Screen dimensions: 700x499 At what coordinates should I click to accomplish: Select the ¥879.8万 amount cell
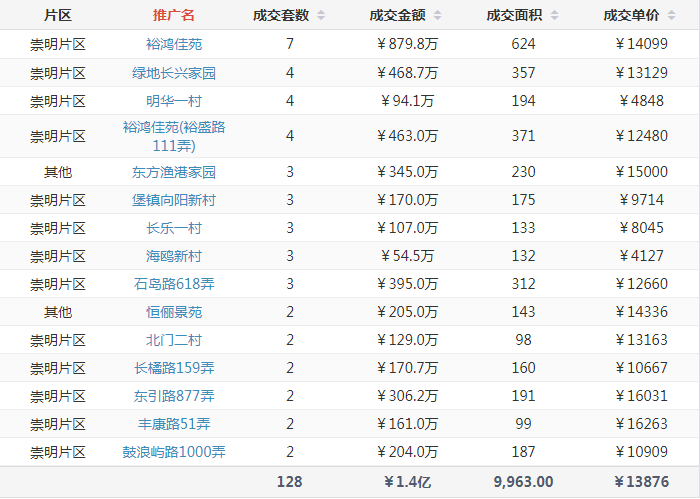[407, 44]
